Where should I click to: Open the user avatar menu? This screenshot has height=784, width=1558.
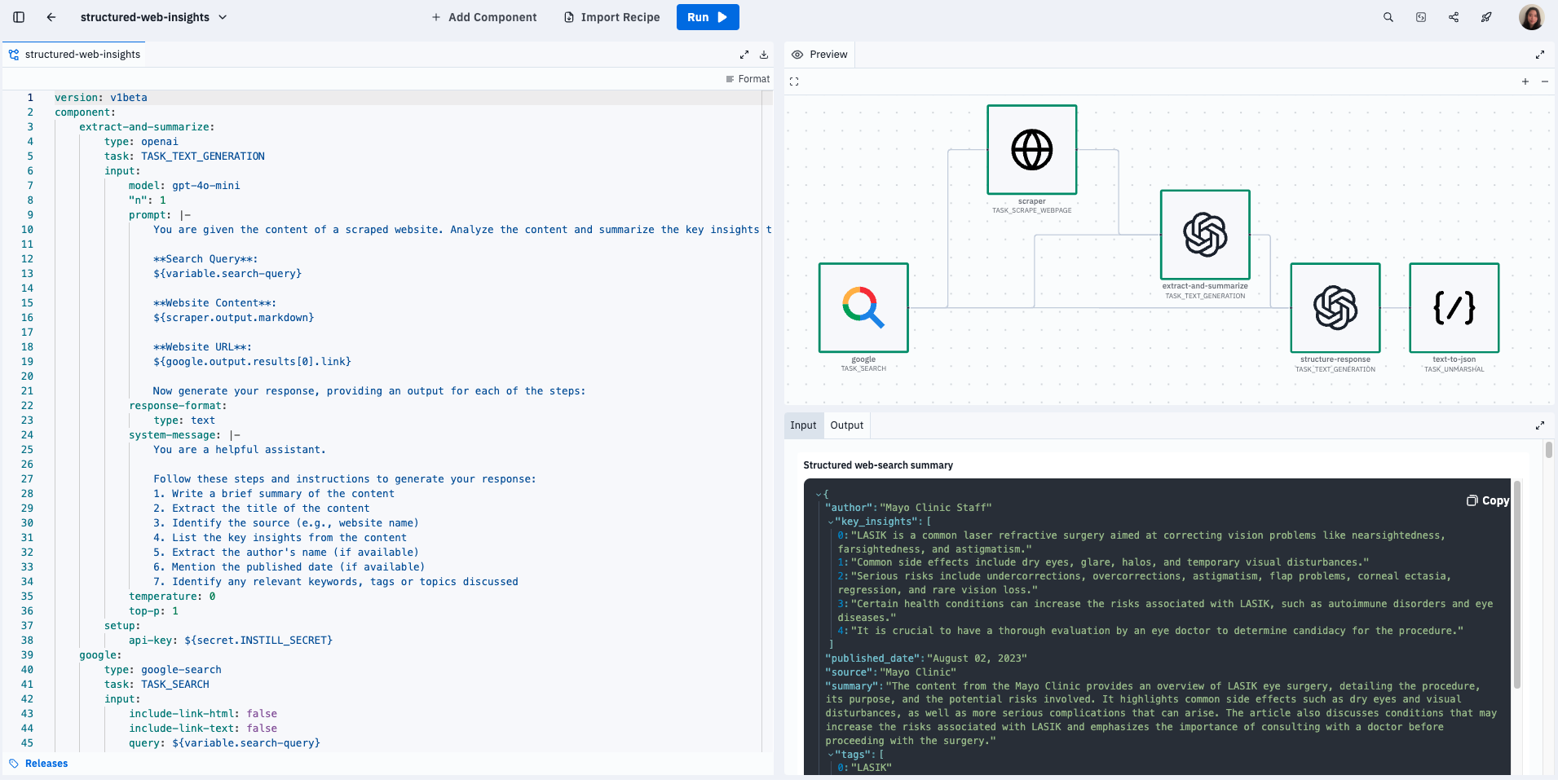(x=1530, y=17)
